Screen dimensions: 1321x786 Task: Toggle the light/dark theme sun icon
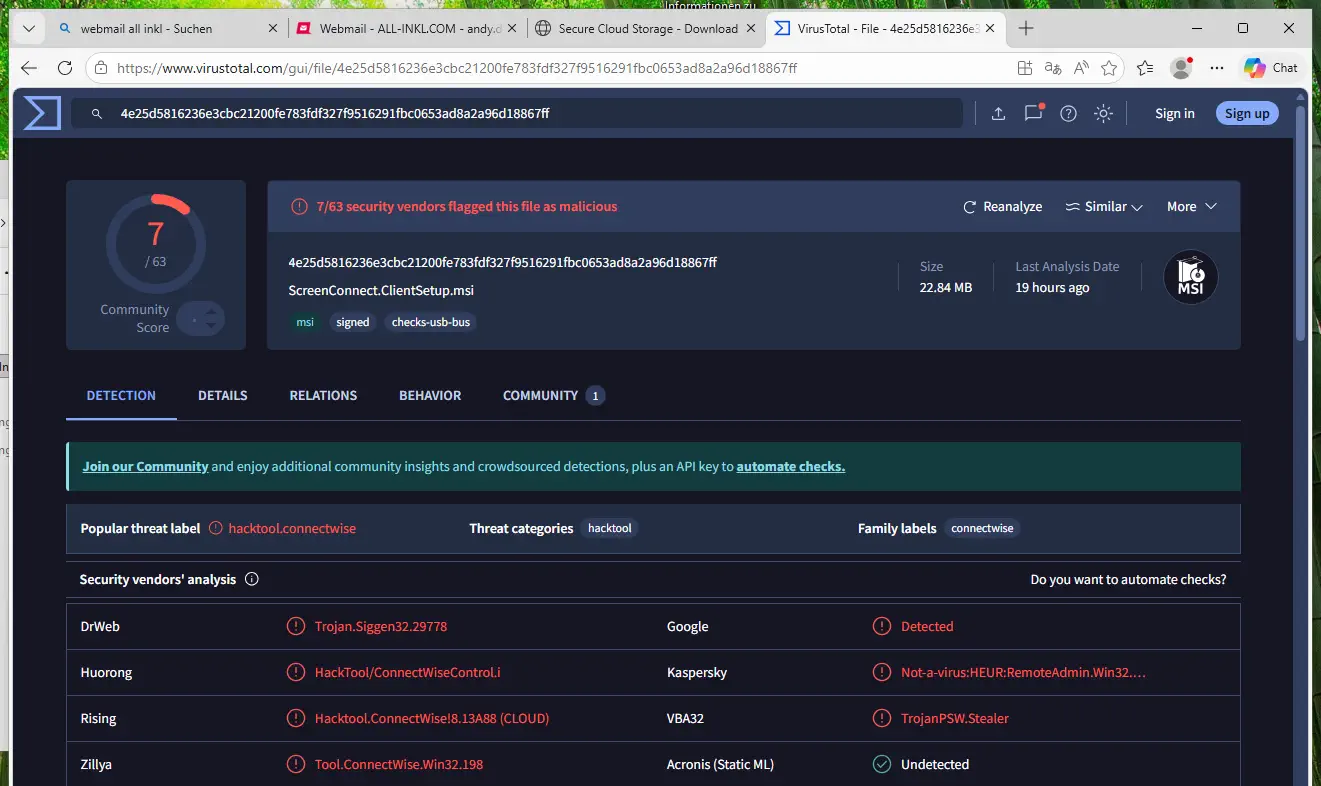(x=1103, y=114)
